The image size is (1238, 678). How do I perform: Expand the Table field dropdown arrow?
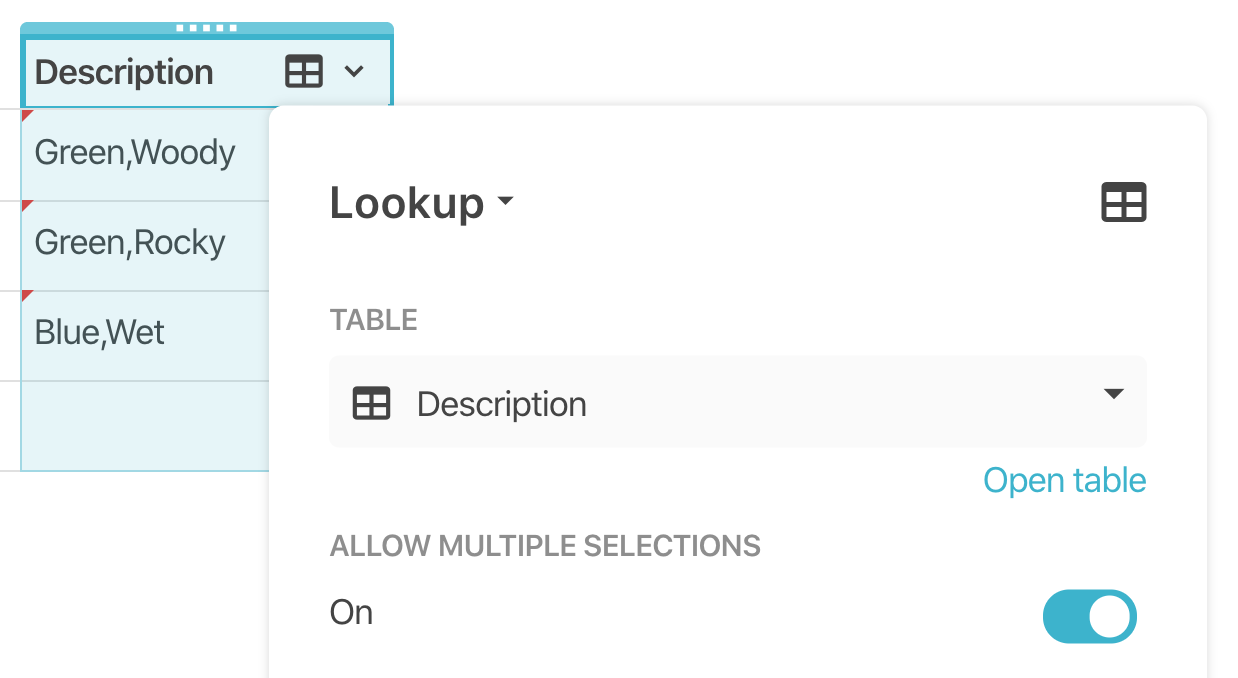1114,394
